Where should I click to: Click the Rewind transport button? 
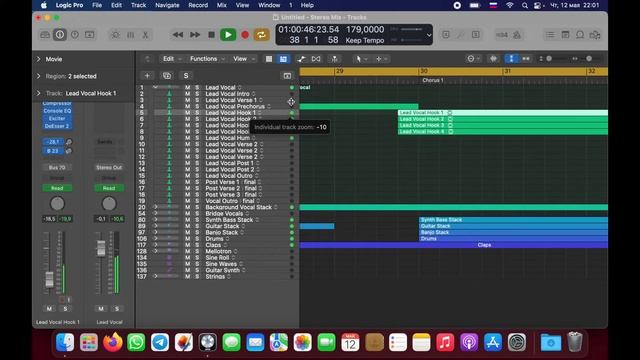(x=178, y=35)
